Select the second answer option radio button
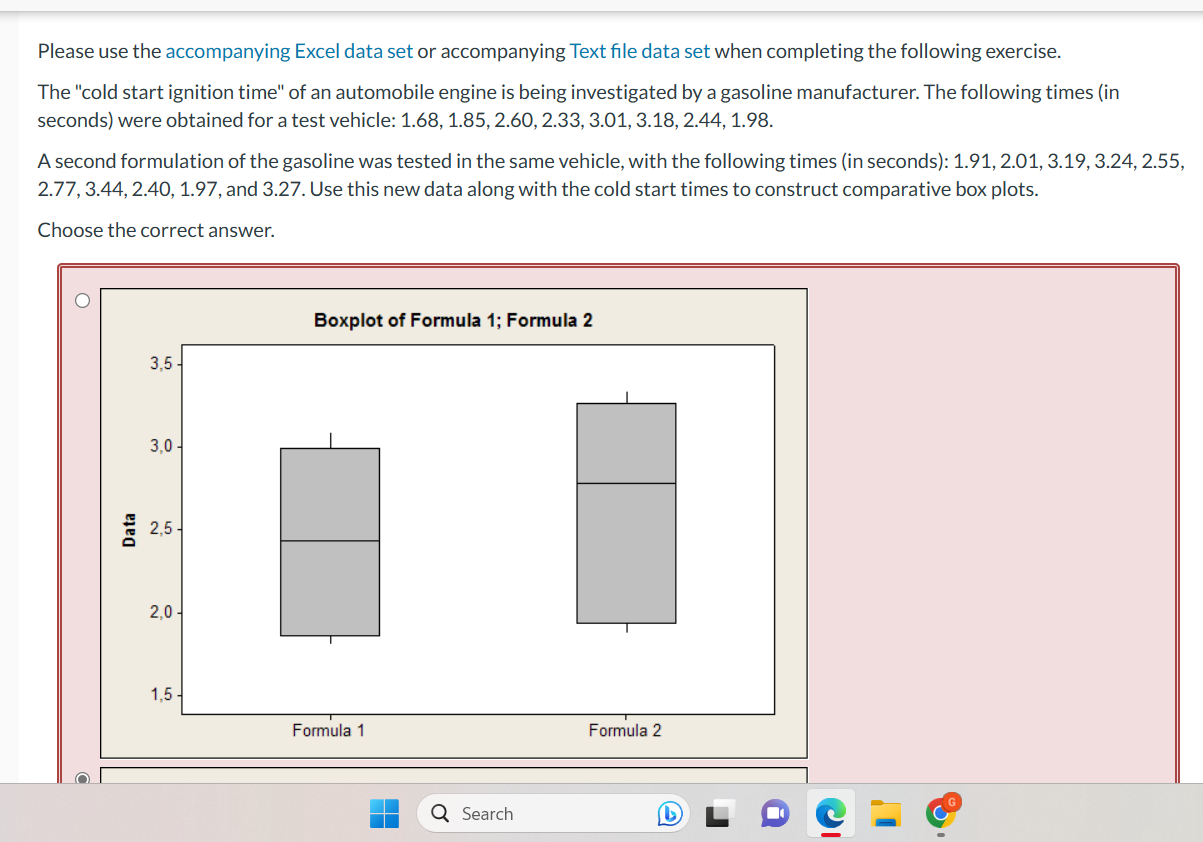Image resolution: width=1203 pixels, height=842 pixels. click(82, 777)
